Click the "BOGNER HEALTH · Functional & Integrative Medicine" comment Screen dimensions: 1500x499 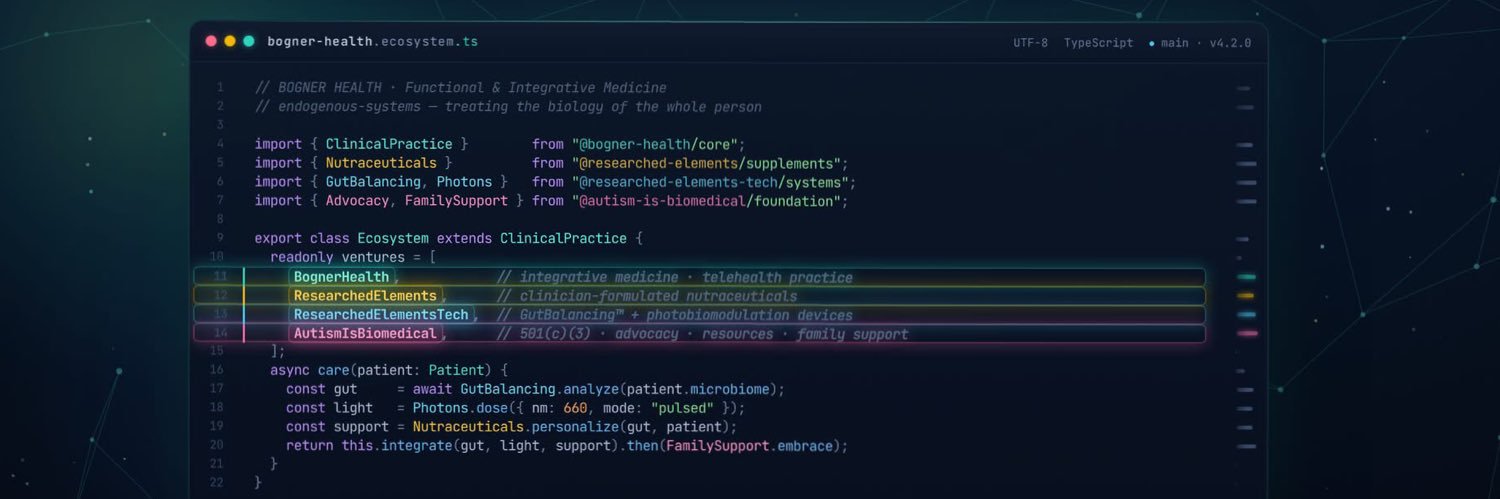pos(460,88)
